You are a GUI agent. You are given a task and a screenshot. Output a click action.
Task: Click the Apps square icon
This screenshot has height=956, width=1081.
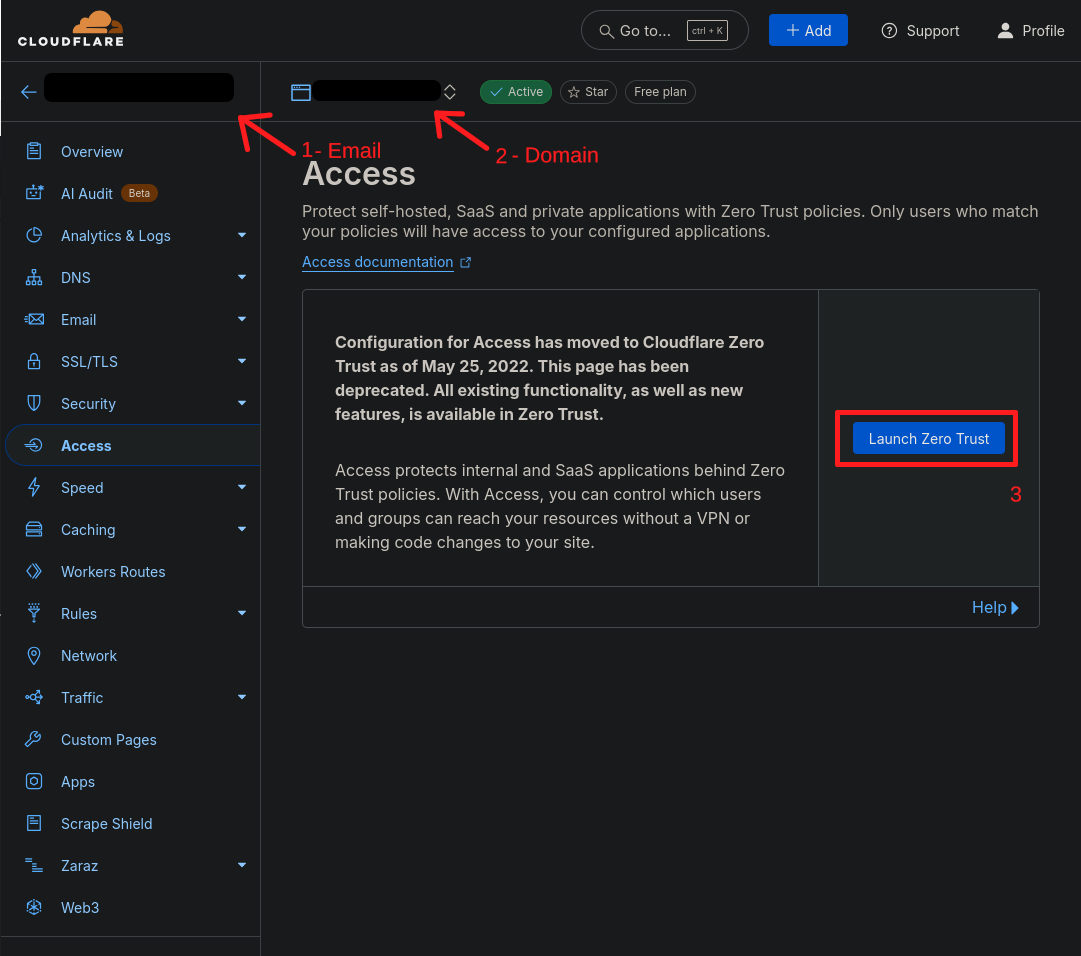click(x=34, y=782)
